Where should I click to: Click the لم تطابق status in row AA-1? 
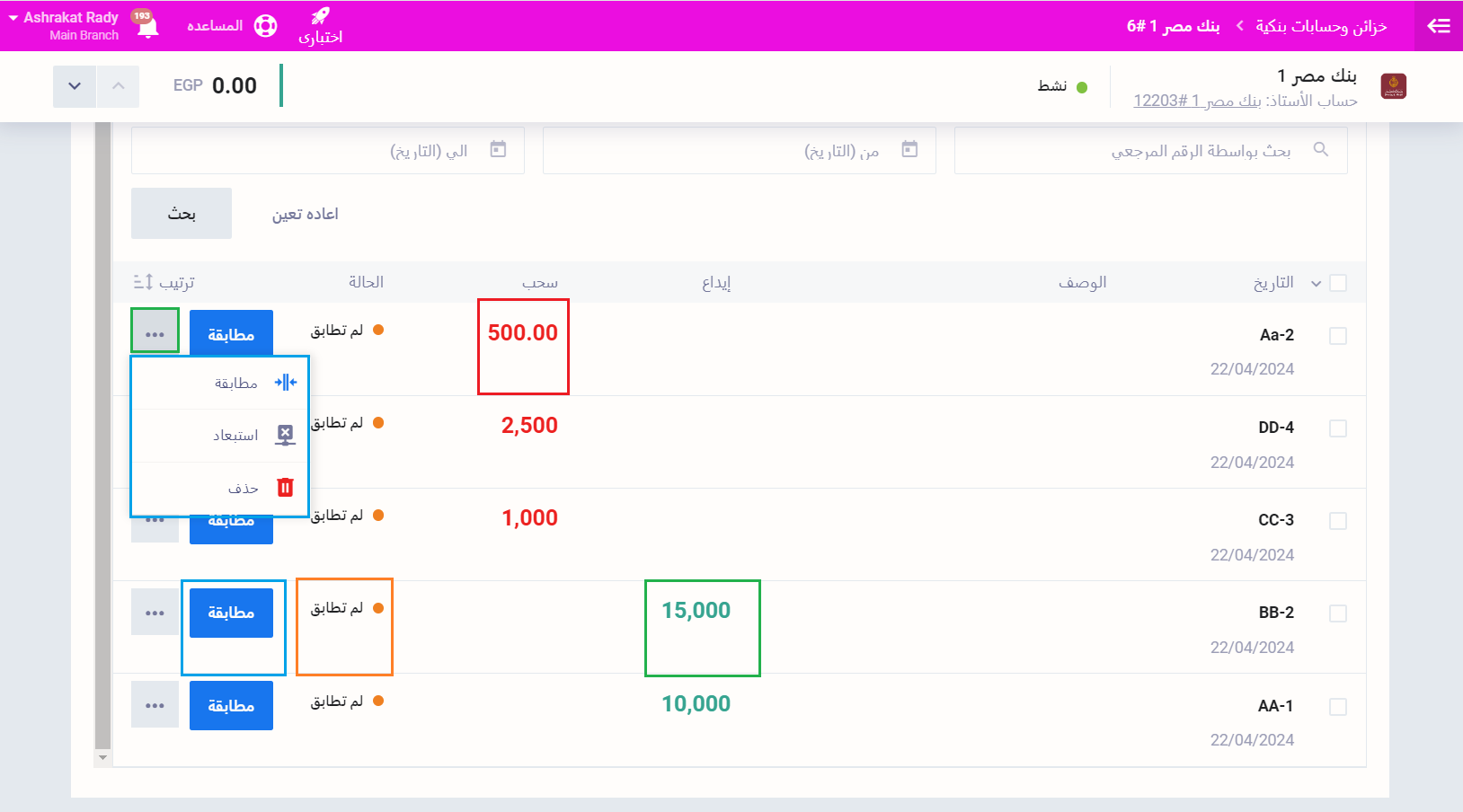[347, 701]
